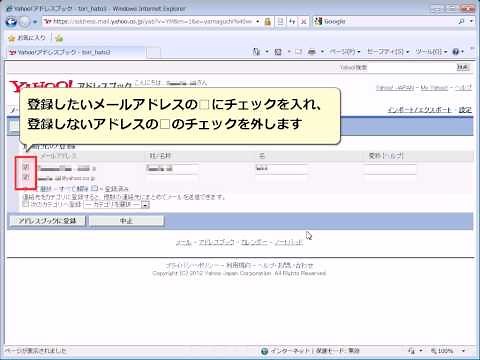This screenshot has width=480, height=360.
Task: Open the search provider dropdown arrow
Action: pos(471,22)
